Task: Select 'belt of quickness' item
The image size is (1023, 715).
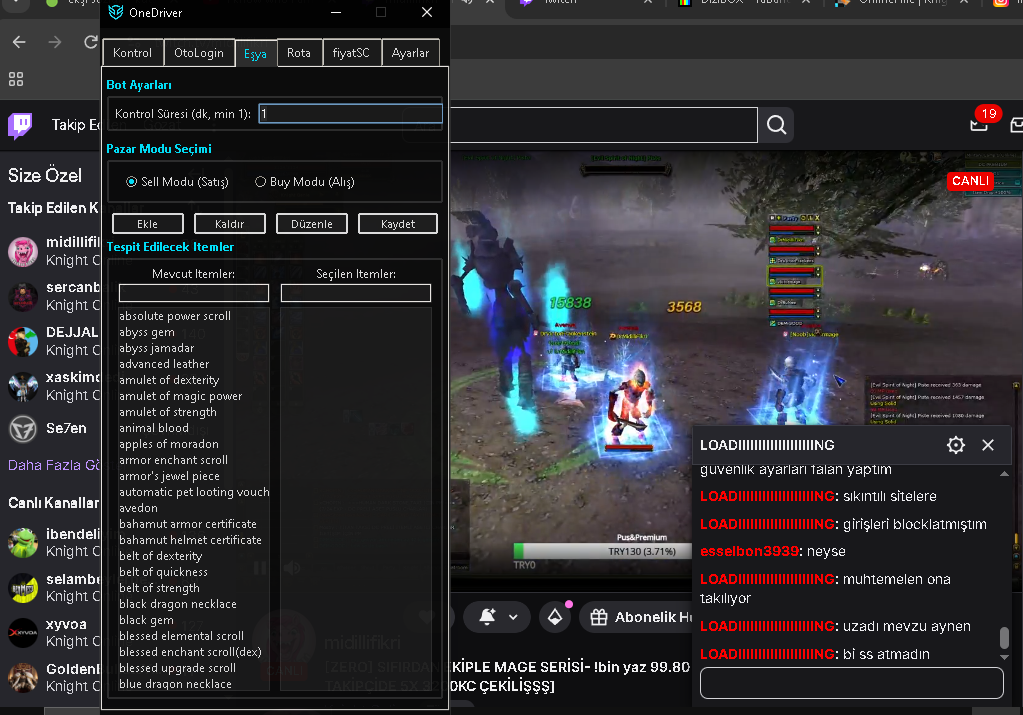Action: point(164,572)
